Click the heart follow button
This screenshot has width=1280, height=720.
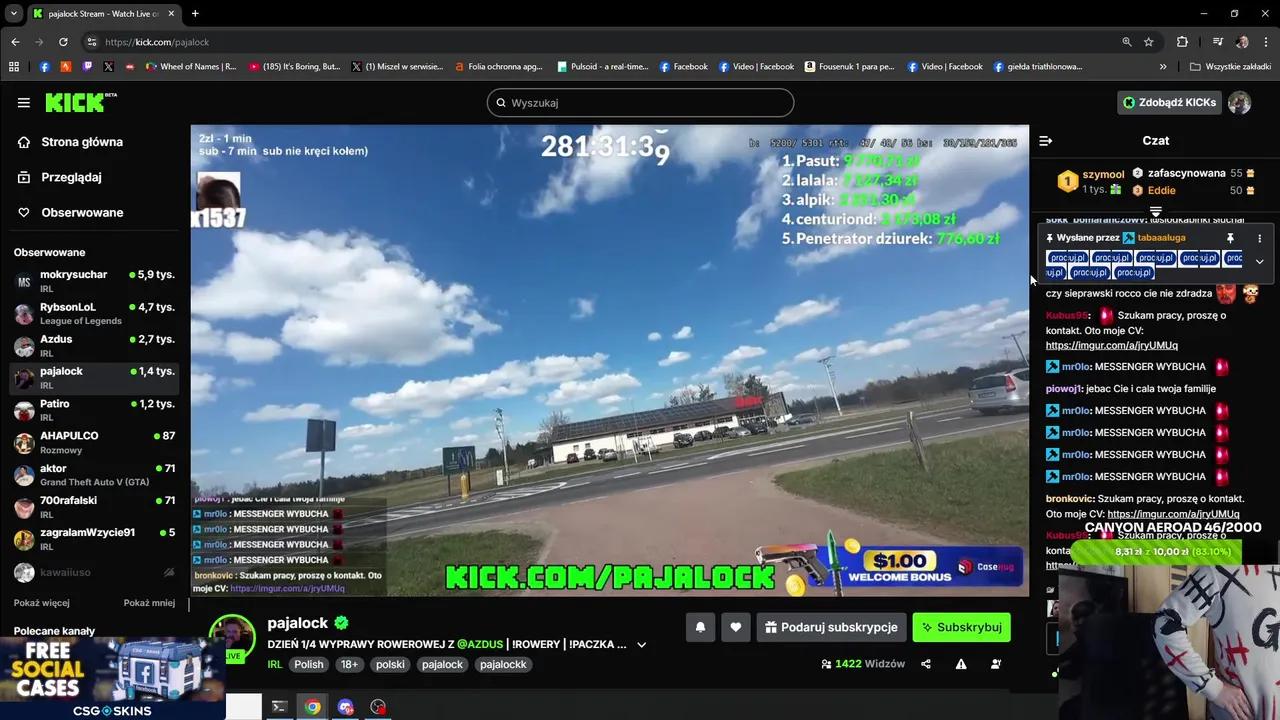(x=735, y=627)
